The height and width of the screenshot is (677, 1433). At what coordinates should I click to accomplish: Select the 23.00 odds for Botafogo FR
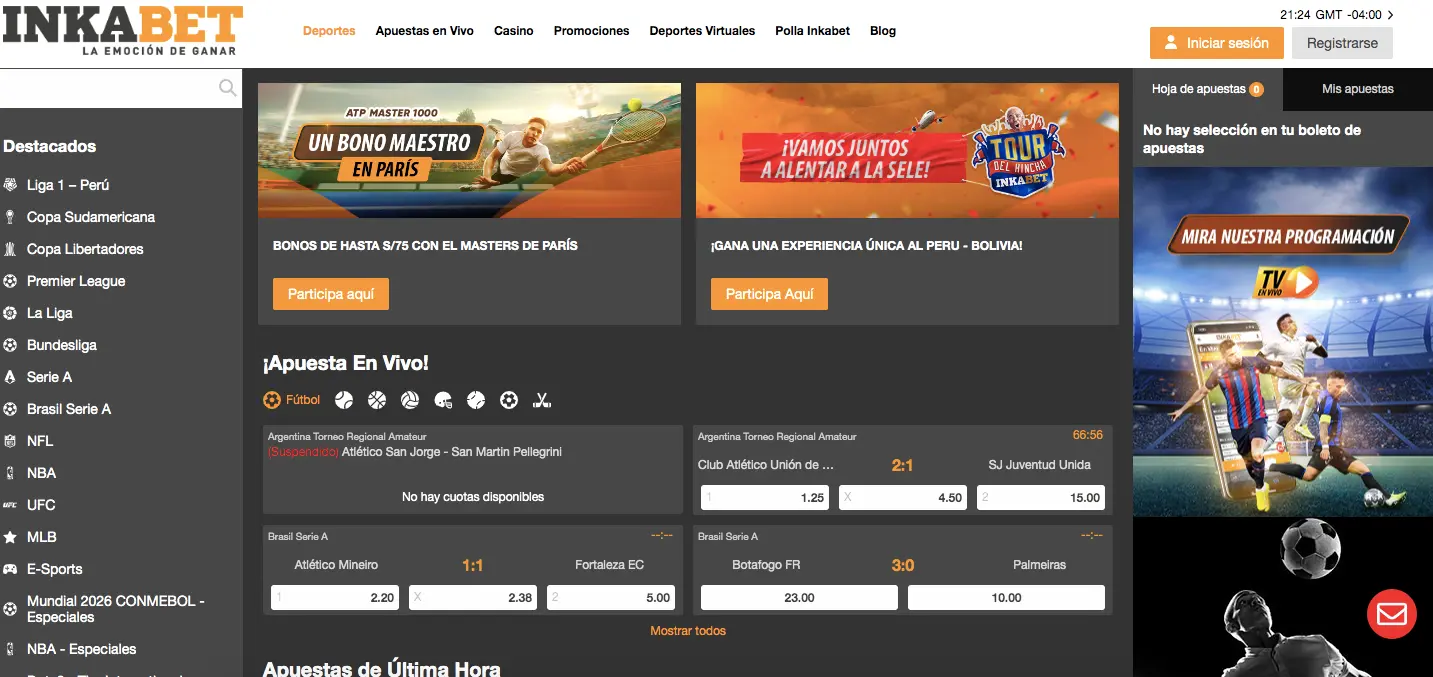[x=799, y=598]
